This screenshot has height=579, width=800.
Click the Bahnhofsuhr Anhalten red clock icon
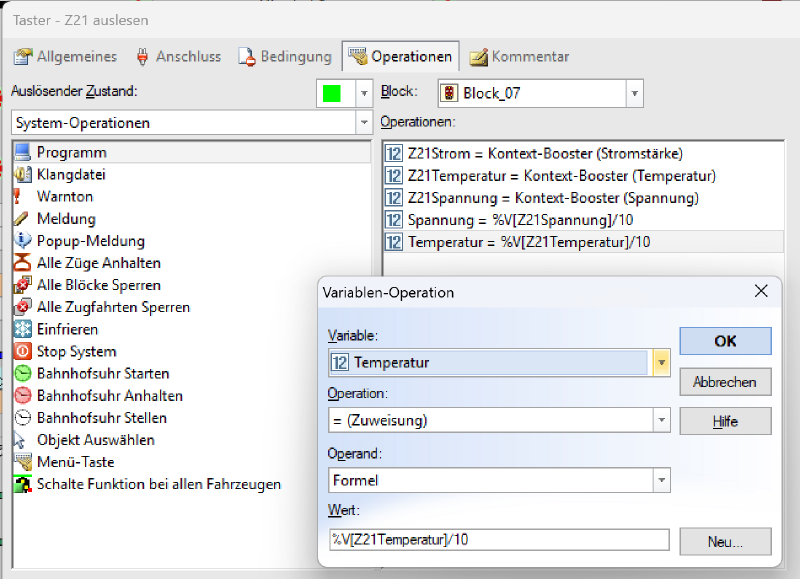click(22, 395)
